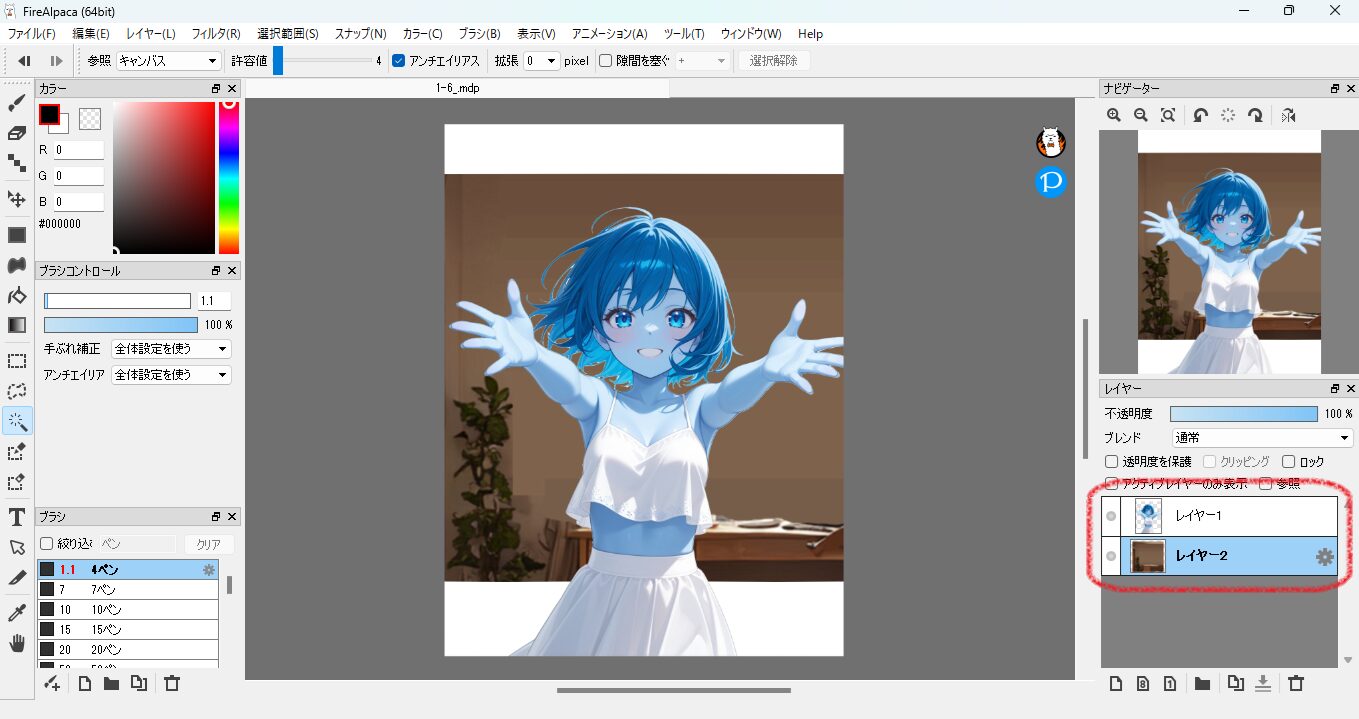
Task: Activate the Move tool
Action: [x=17, y=199]
